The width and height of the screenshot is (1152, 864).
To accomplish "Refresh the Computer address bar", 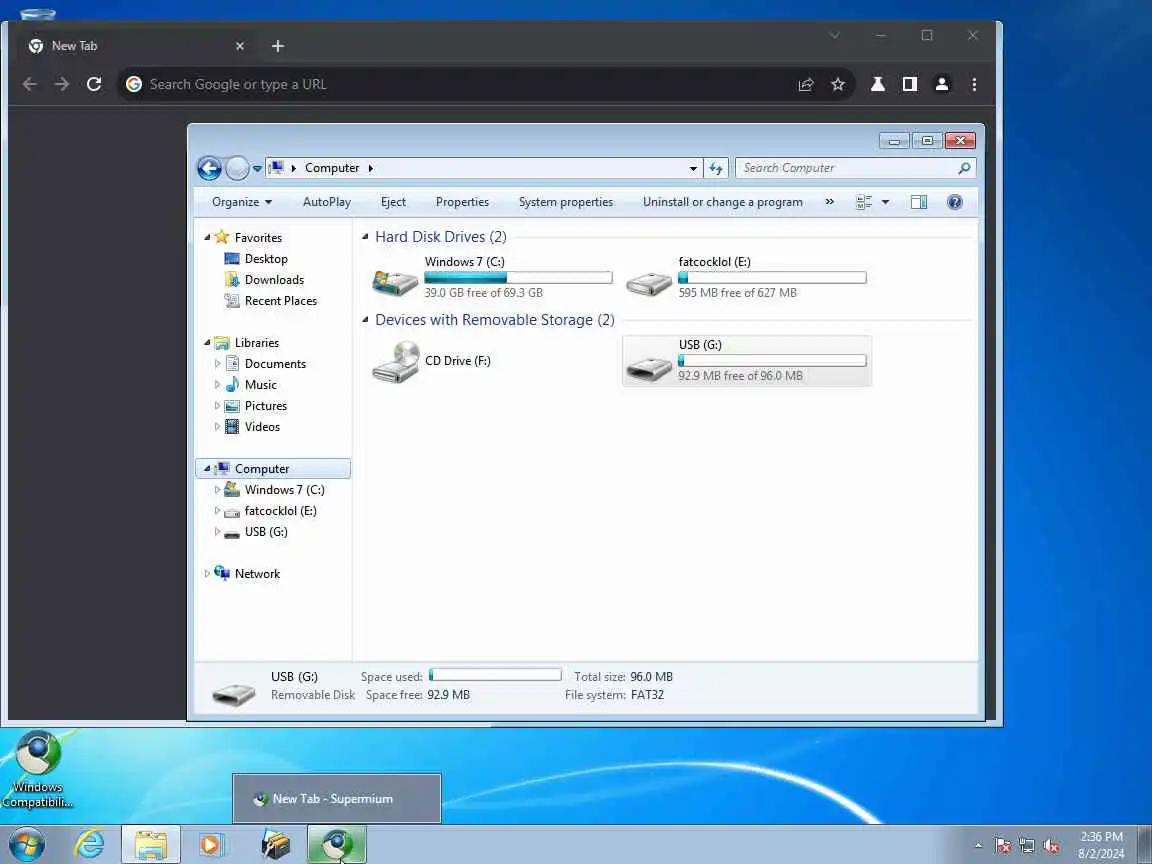I will [x=716, y=168].
